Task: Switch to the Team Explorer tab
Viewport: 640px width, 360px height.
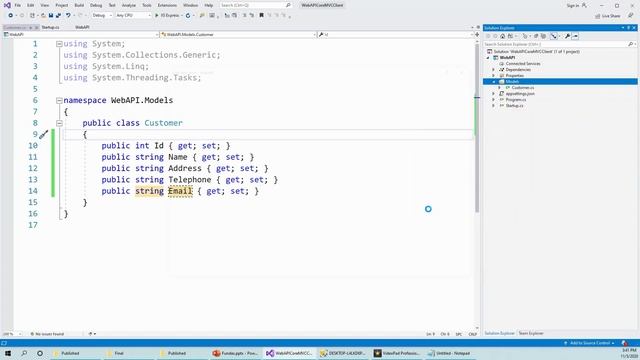Action: pyautogui.click(x=531, y=333)
